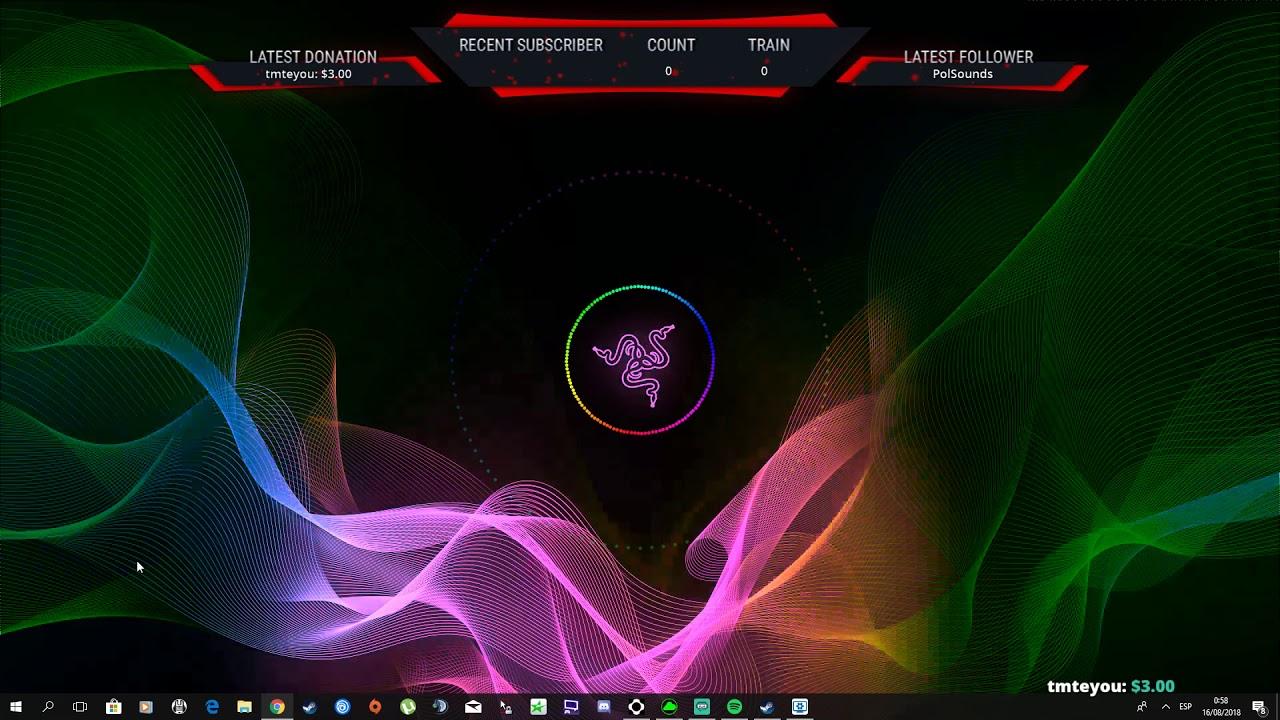1280x720 pixels.
Task: Open the People icon in system tray
Action: [x=1142, y=707]
